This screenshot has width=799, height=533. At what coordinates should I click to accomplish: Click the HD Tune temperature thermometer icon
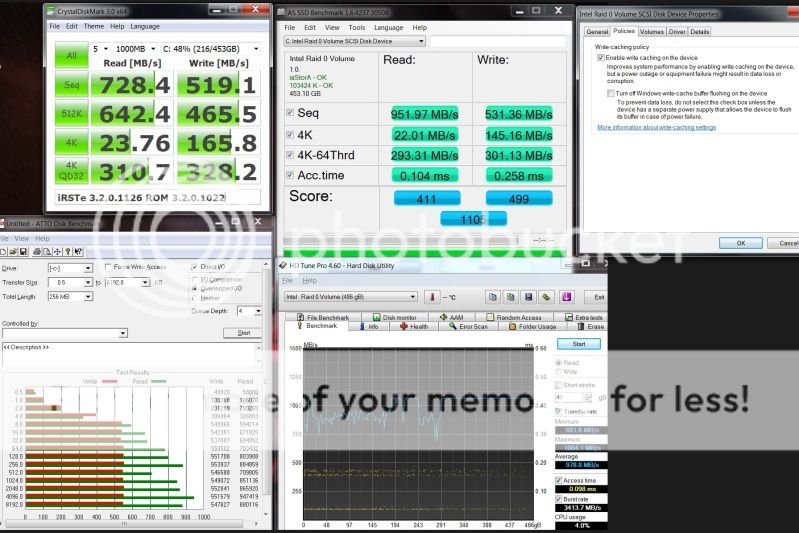click(432, 297)
